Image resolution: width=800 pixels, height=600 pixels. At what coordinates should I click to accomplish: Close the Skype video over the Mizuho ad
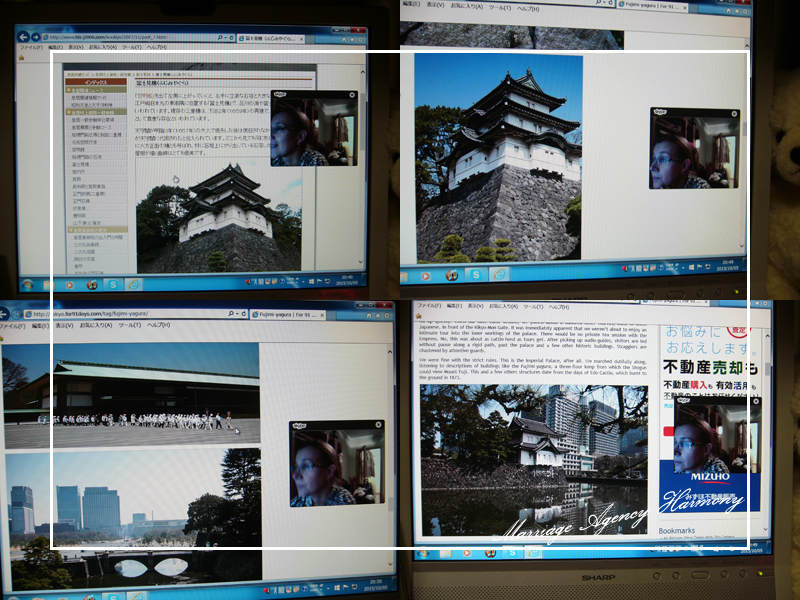(756, 402)
